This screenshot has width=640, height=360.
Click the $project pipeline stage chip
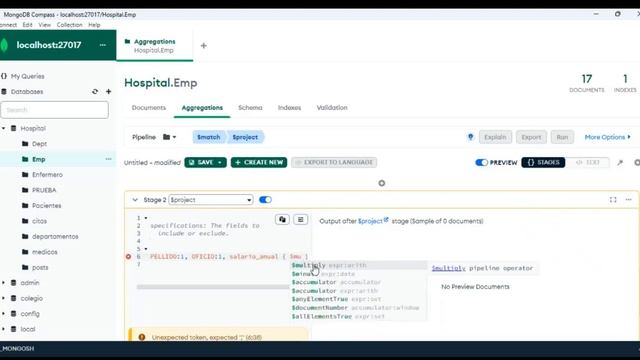[x=245, y=137]
